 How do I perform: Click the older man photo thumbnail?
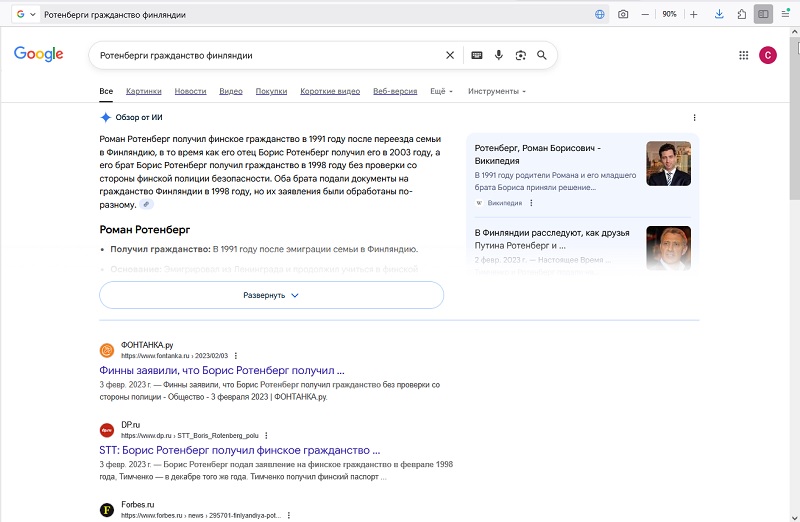click(x=668, y=248)
